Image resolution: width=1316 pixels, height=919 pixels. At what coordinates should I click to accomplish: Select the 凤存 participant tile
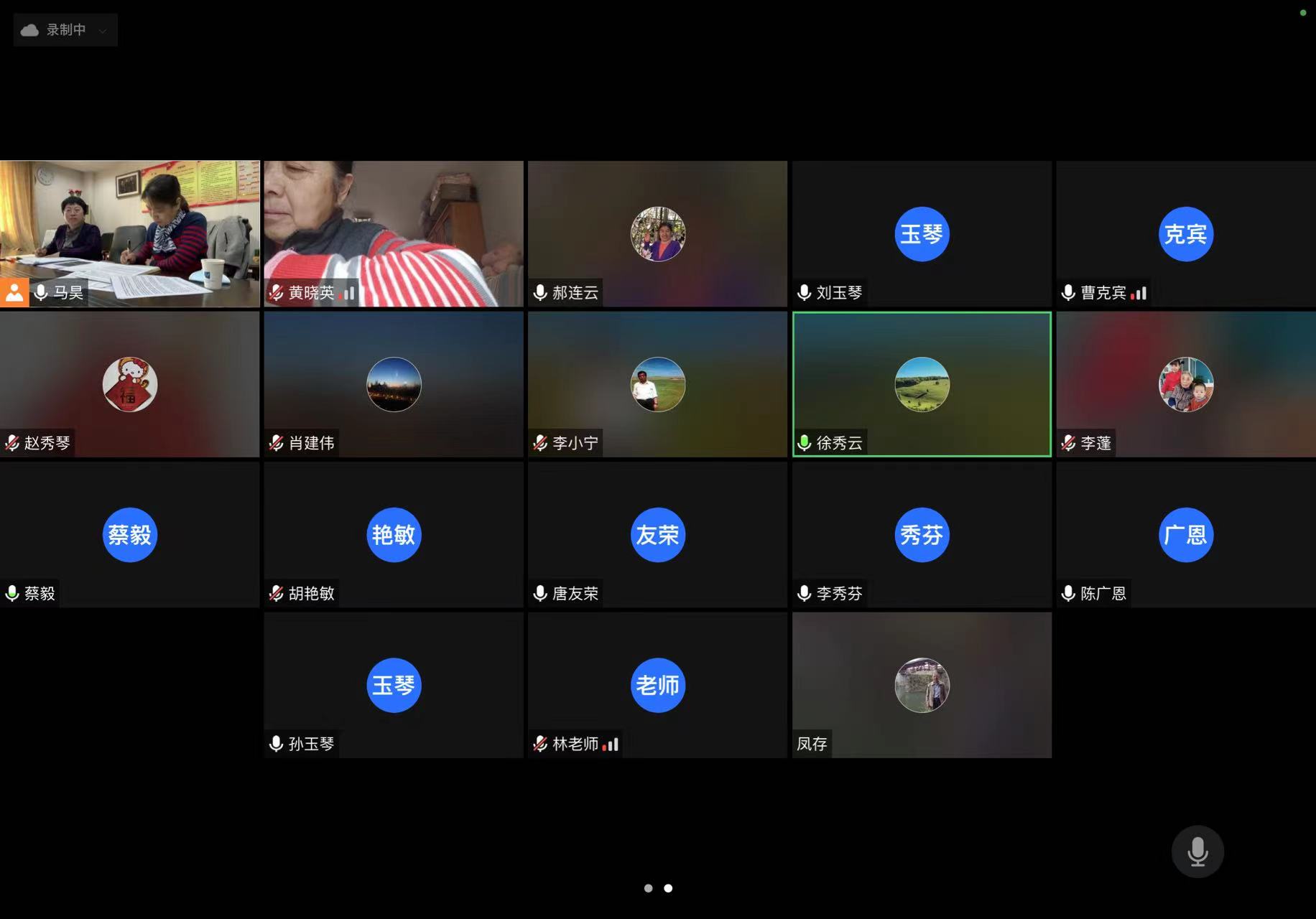(x=922, y=685)
